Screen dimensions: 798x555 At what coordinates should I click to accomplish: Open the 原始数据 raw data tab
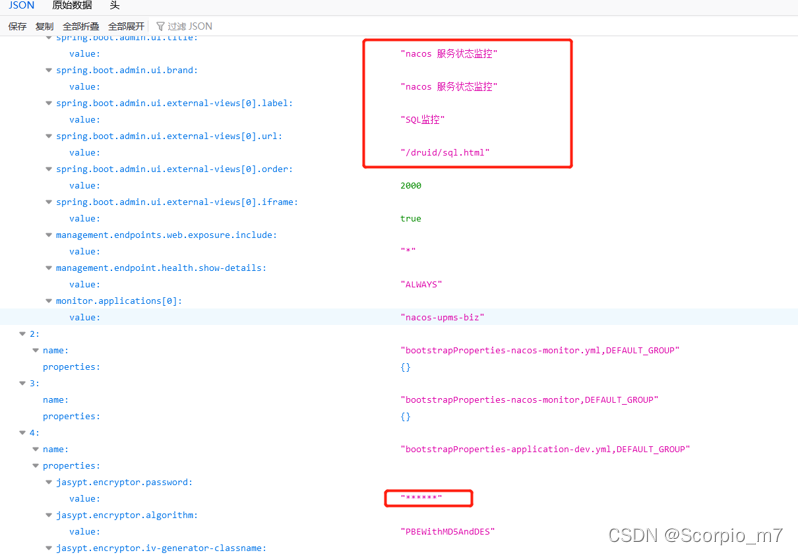coord(72,6)
